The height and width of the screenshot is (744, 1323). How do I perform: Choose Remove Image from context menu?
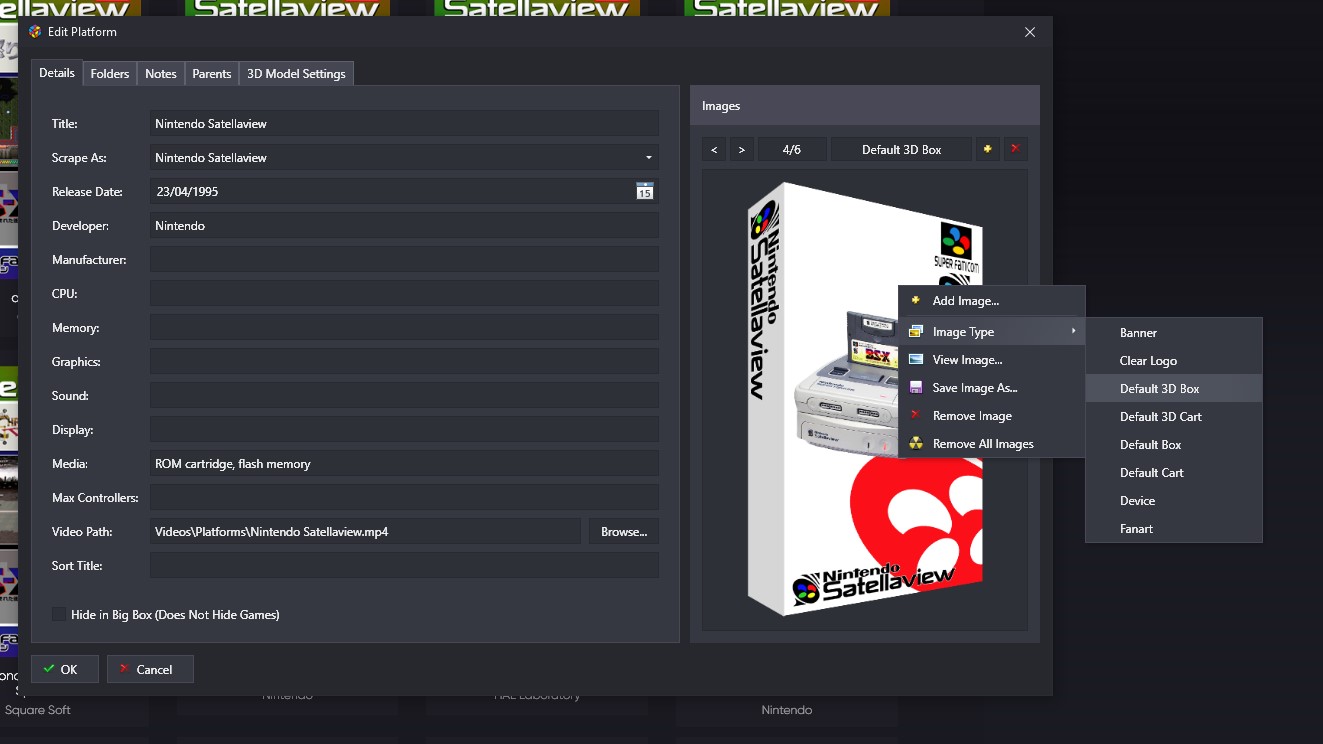pos(991,415)
